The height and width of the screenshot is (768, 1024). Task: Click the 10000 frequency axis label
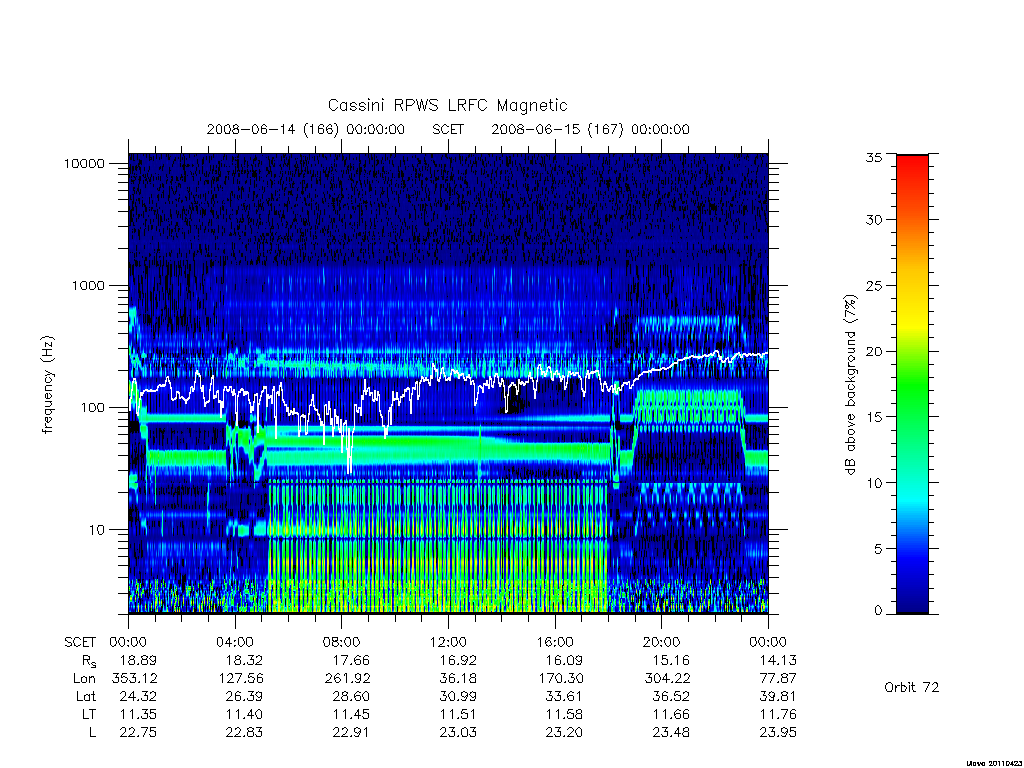tap(84, 163)
